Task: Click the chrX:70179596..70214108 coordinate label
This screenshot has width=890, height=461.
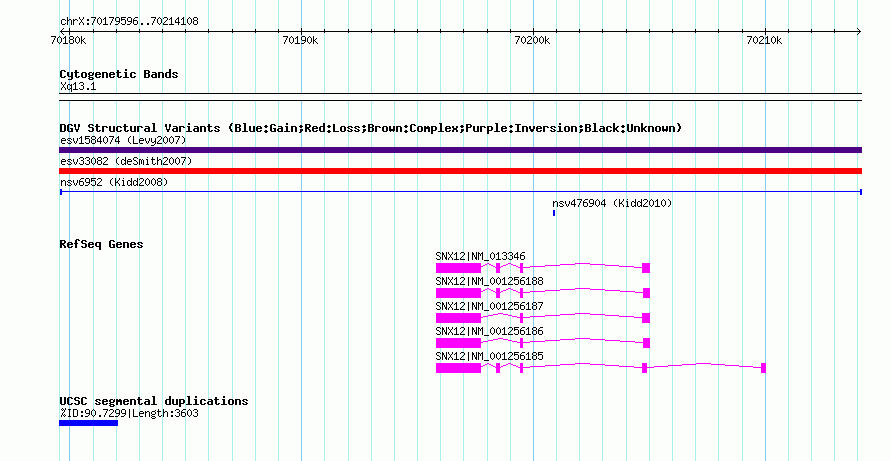Action: [129, 22]
